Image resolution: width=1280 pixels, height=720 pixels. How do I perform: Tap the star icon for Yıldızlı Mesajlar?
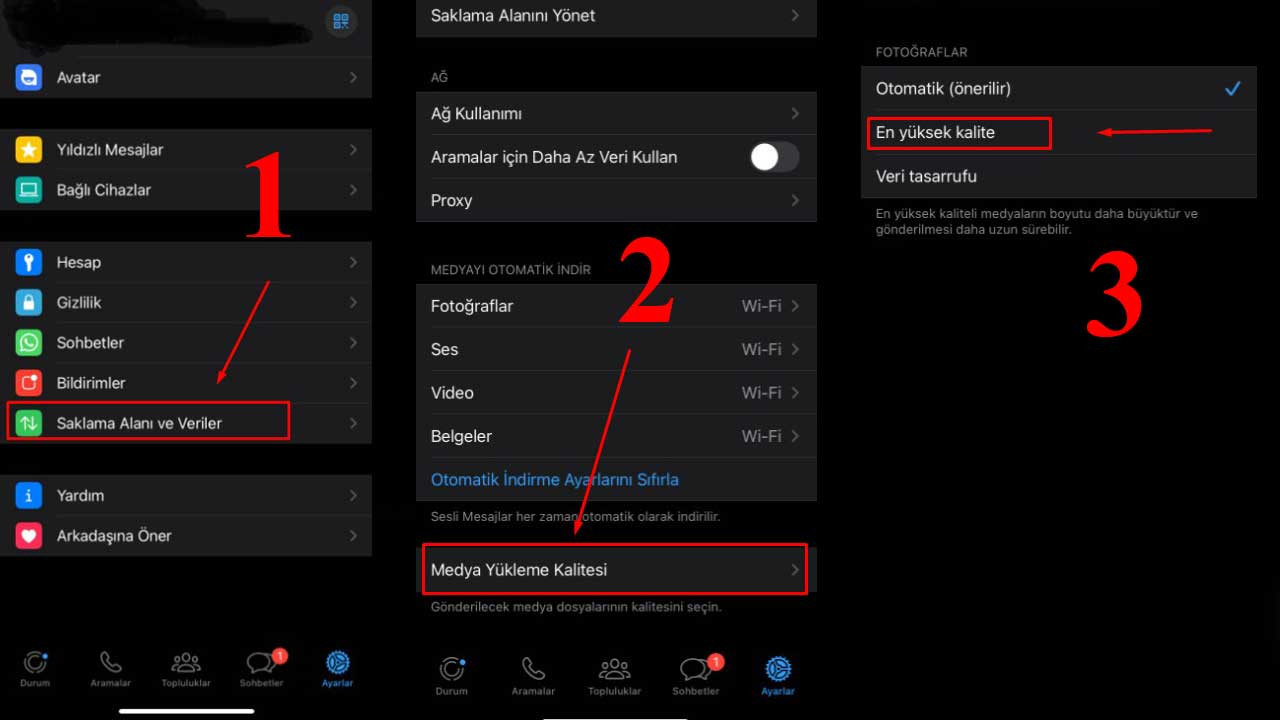29,150
